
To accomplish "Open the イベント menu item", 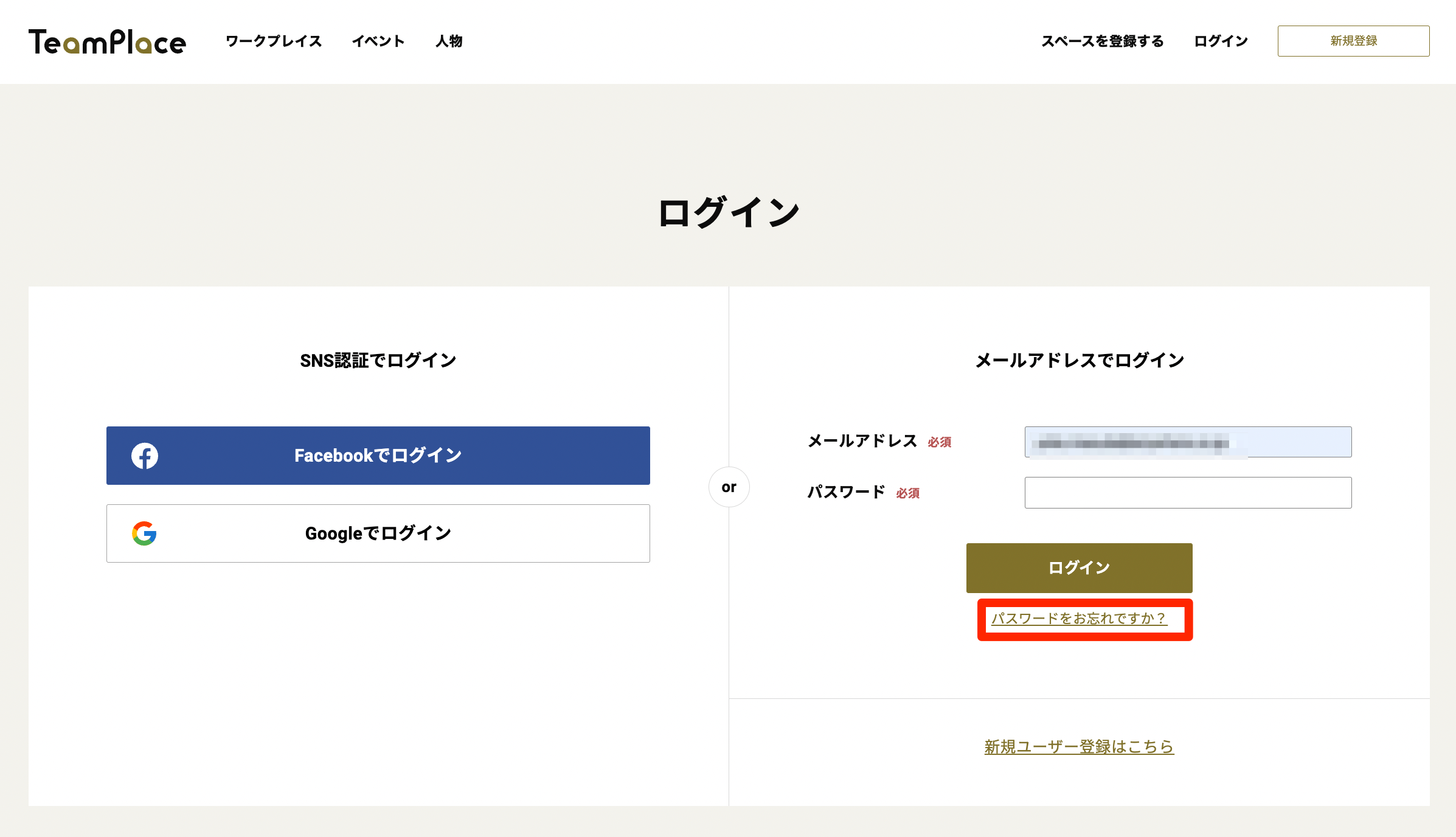I will pyautogui.click(x=378, y=41).
